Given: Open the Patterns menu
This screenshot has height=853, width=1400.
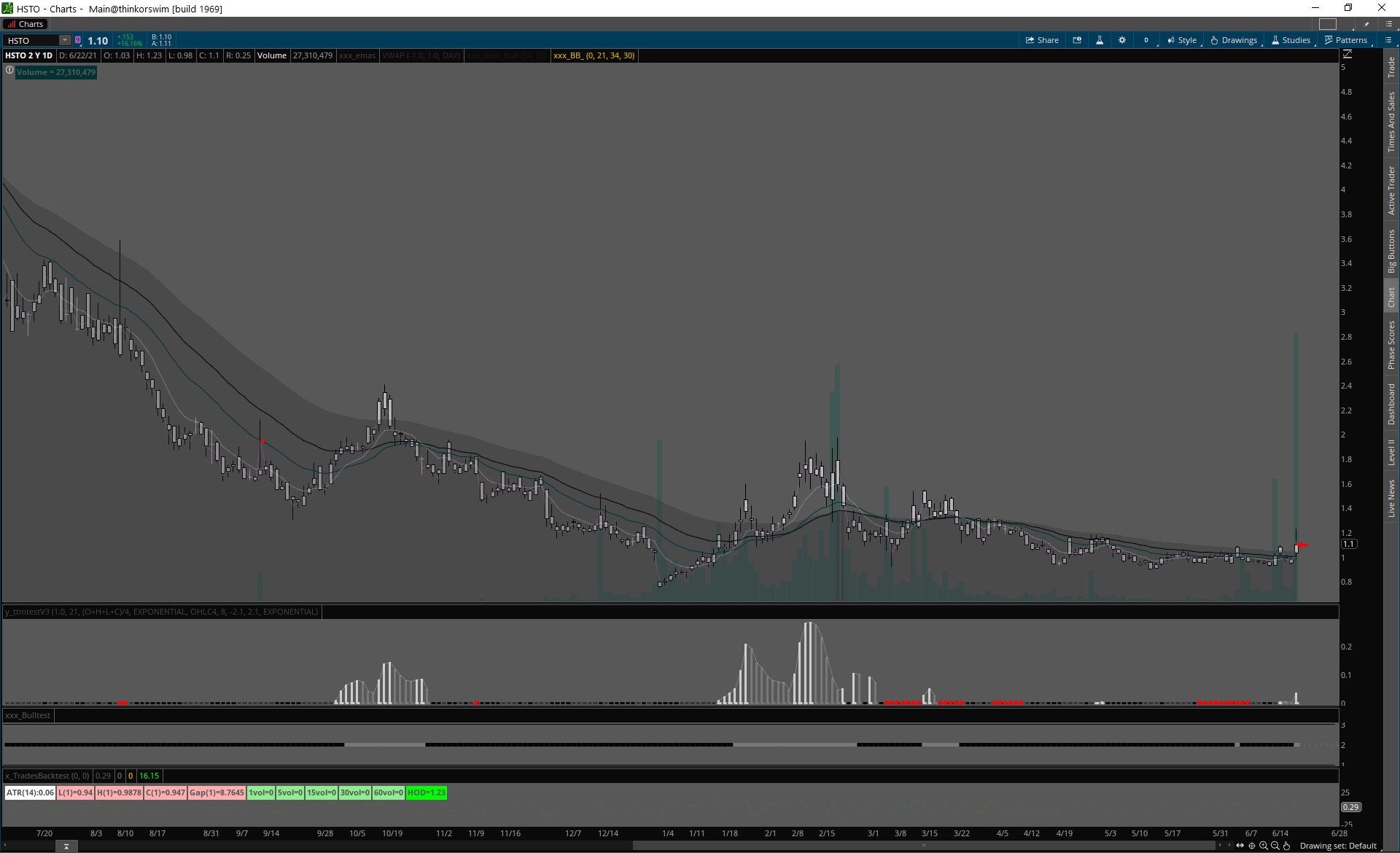Looking at the screenshot, I should [1346, 40].
